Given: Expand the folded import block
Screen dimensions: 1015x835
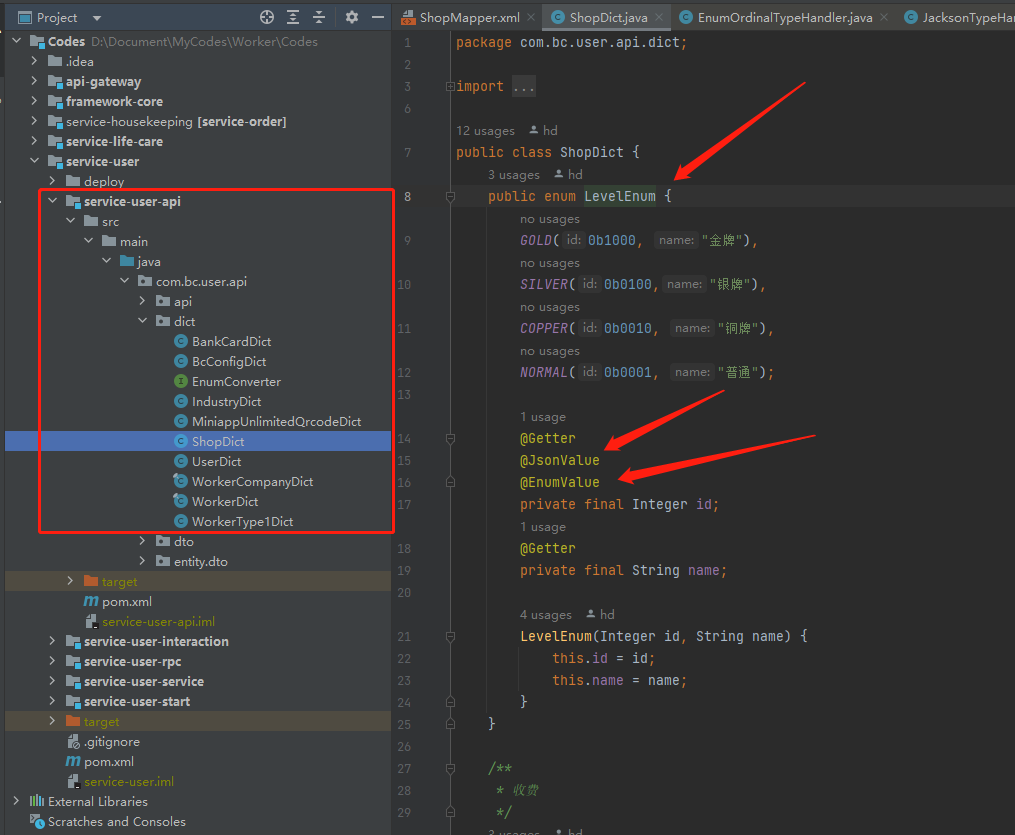Looking at the screenshot, I should click(x=450, y=86).
